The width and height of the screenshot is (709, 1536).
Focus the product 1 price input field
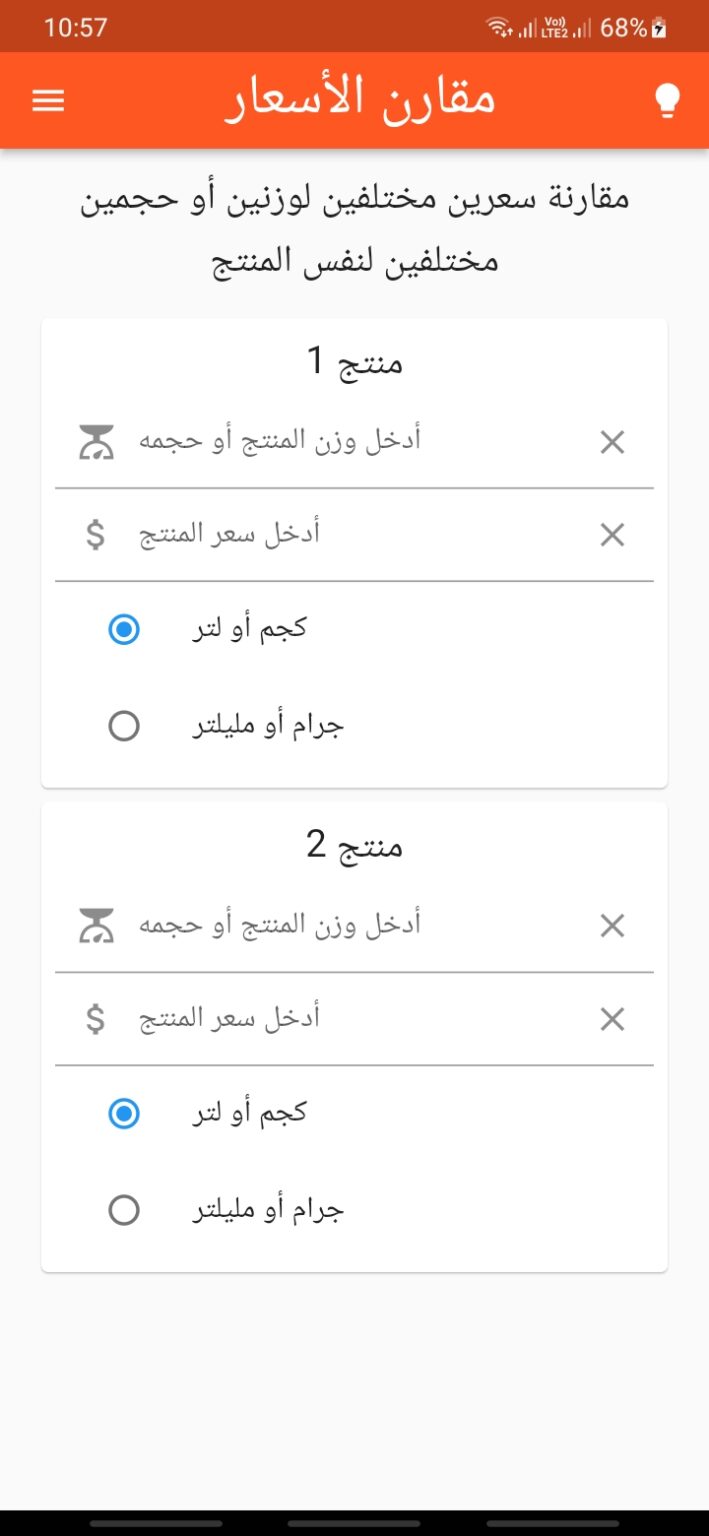[350, 535]
